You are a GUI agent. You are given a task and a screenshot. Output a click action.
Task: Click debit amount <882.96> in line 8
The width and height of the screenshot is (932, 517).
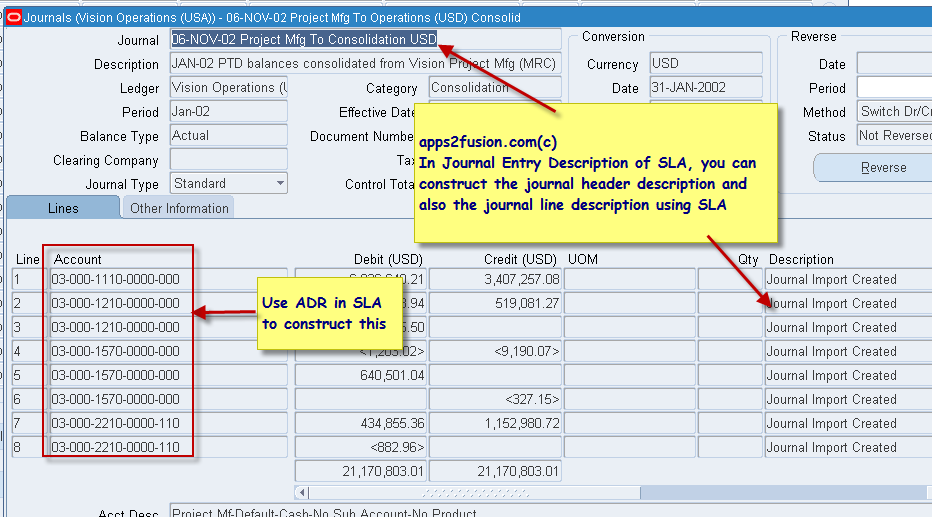tap(361, 447)
